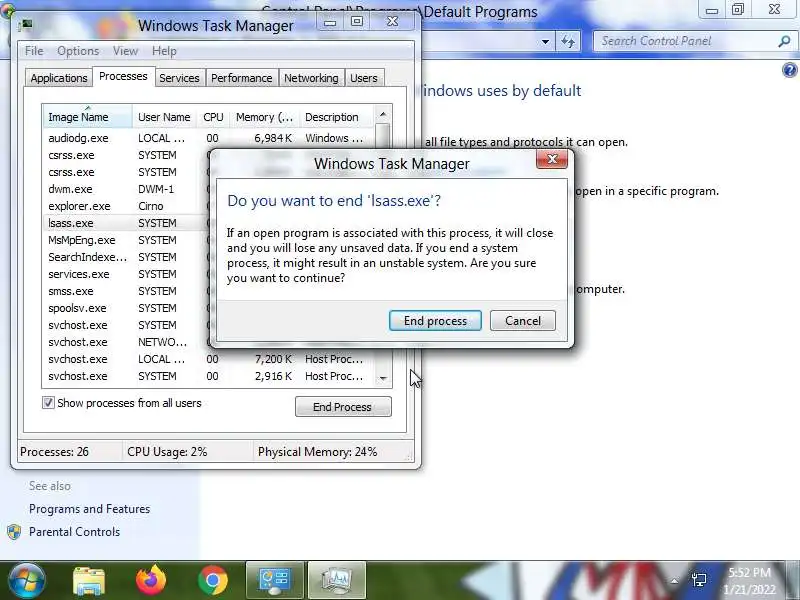Select svchost.exe row owned by NETWORK

[126, 342]
